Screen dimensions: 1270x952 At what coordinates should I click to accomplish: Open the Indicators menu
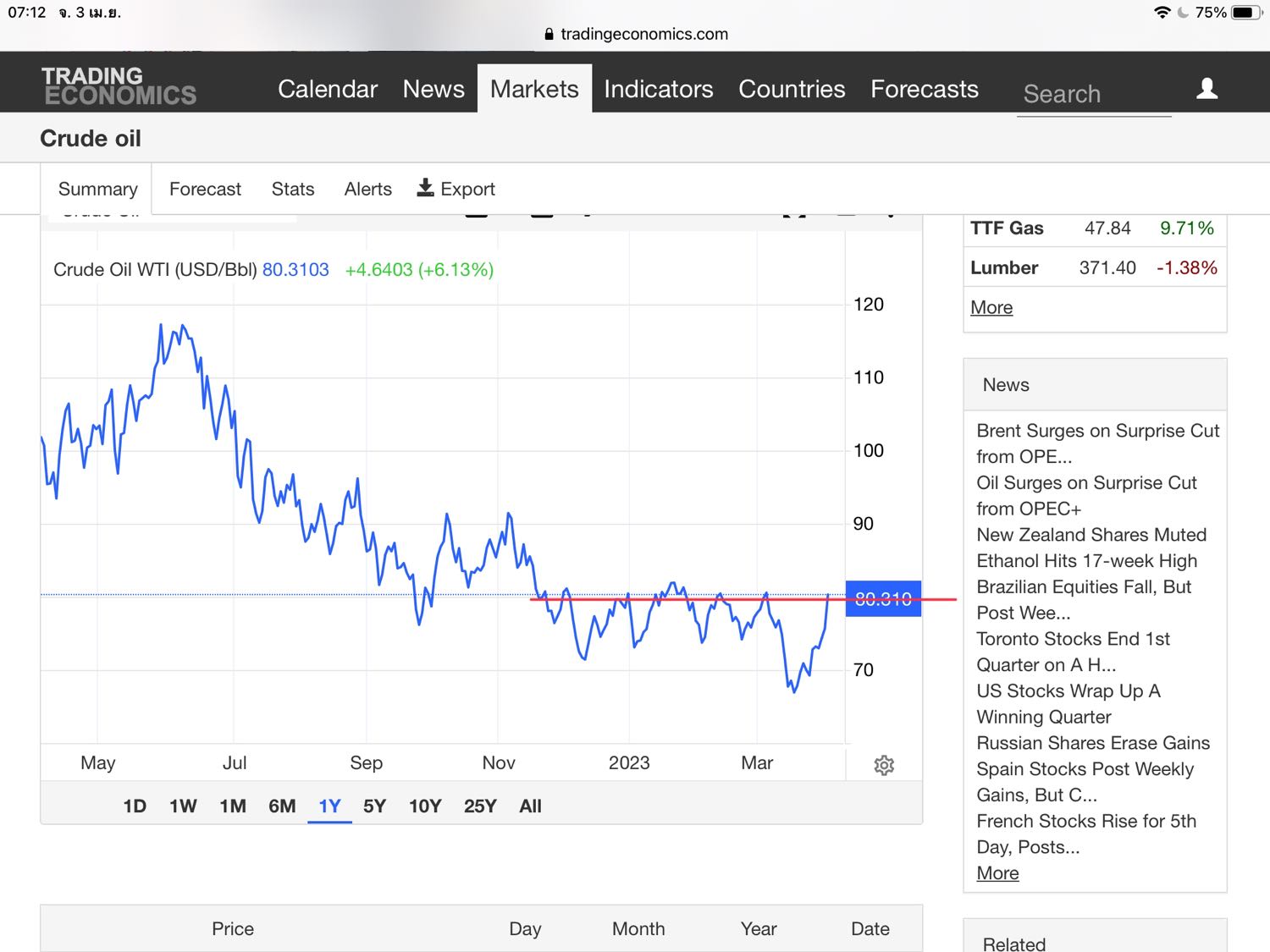[x=658, y=89]
